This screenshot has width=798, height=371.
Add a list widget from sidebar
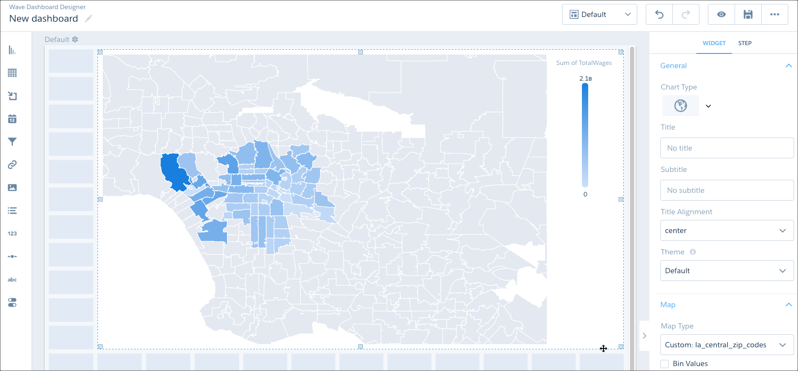(x=12, y=210)
